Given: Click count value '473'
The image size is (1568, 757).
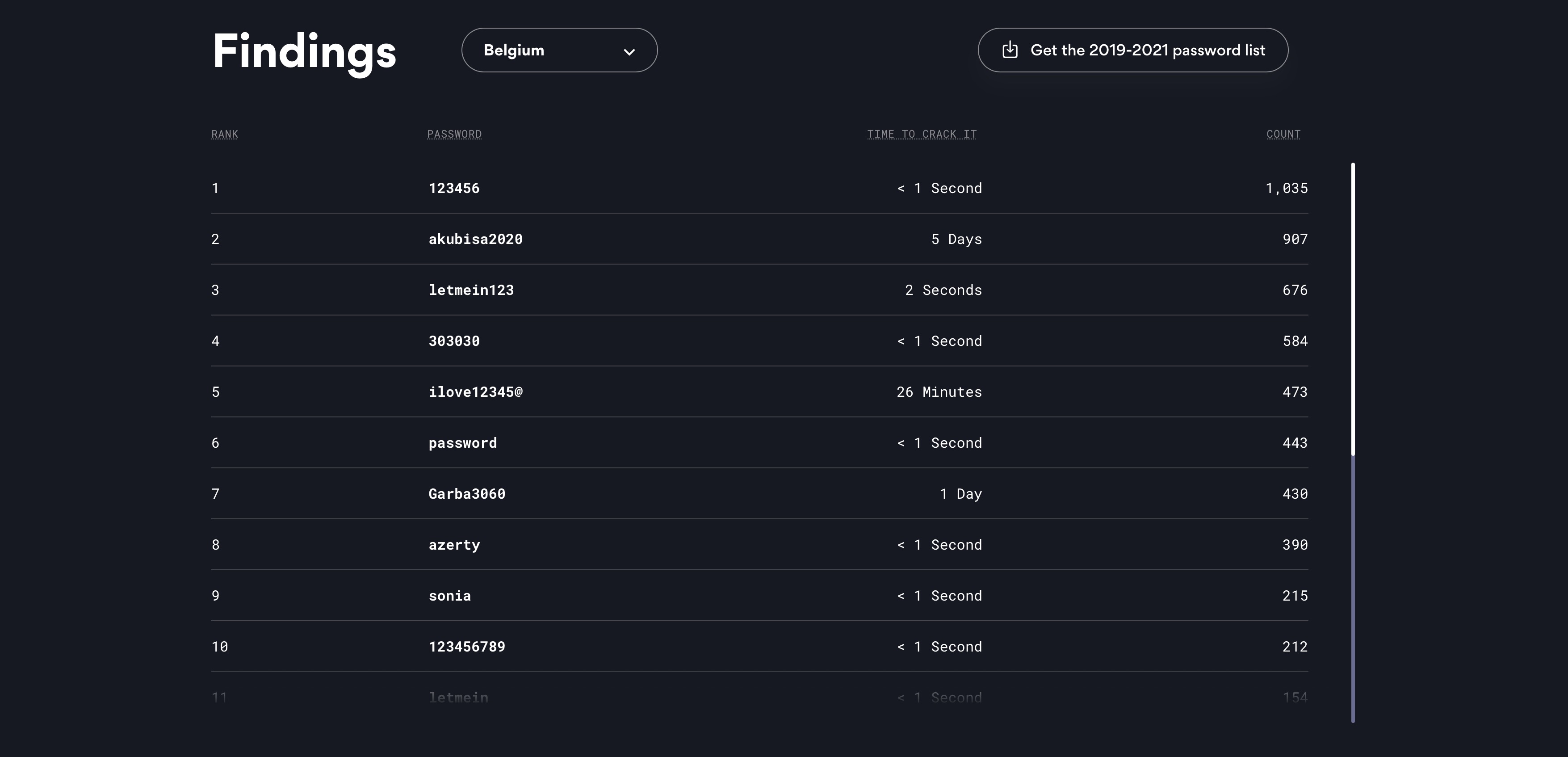Looking at the screenshot, I should click(x=1295, y=392).
